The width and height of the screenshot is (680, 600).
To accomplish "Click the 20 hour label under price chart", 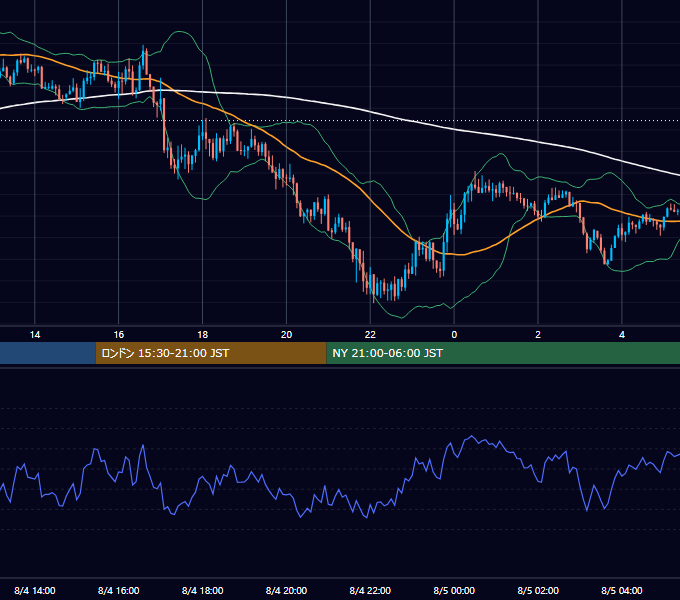I will [286, 335].
